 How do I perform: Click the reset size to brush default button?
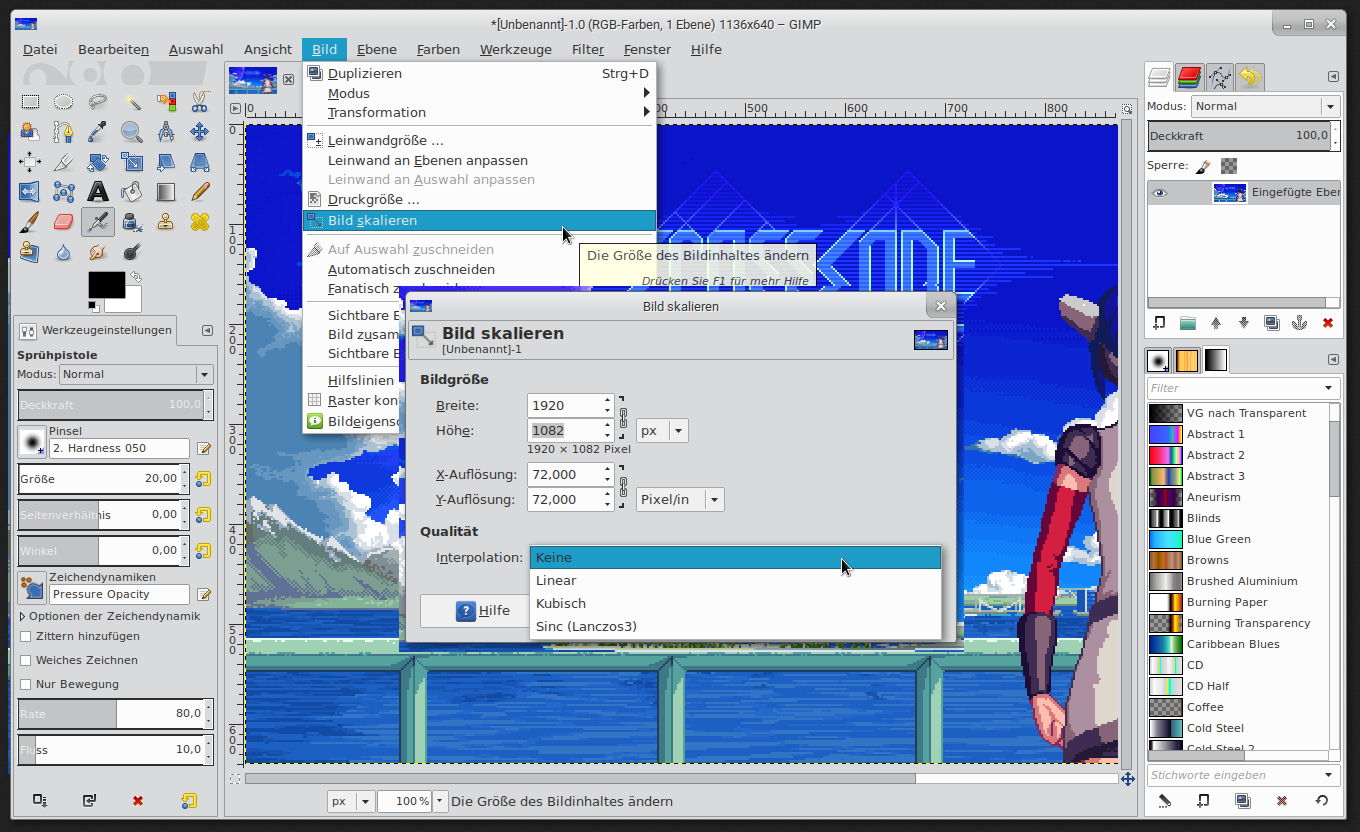tap(203, 479)
